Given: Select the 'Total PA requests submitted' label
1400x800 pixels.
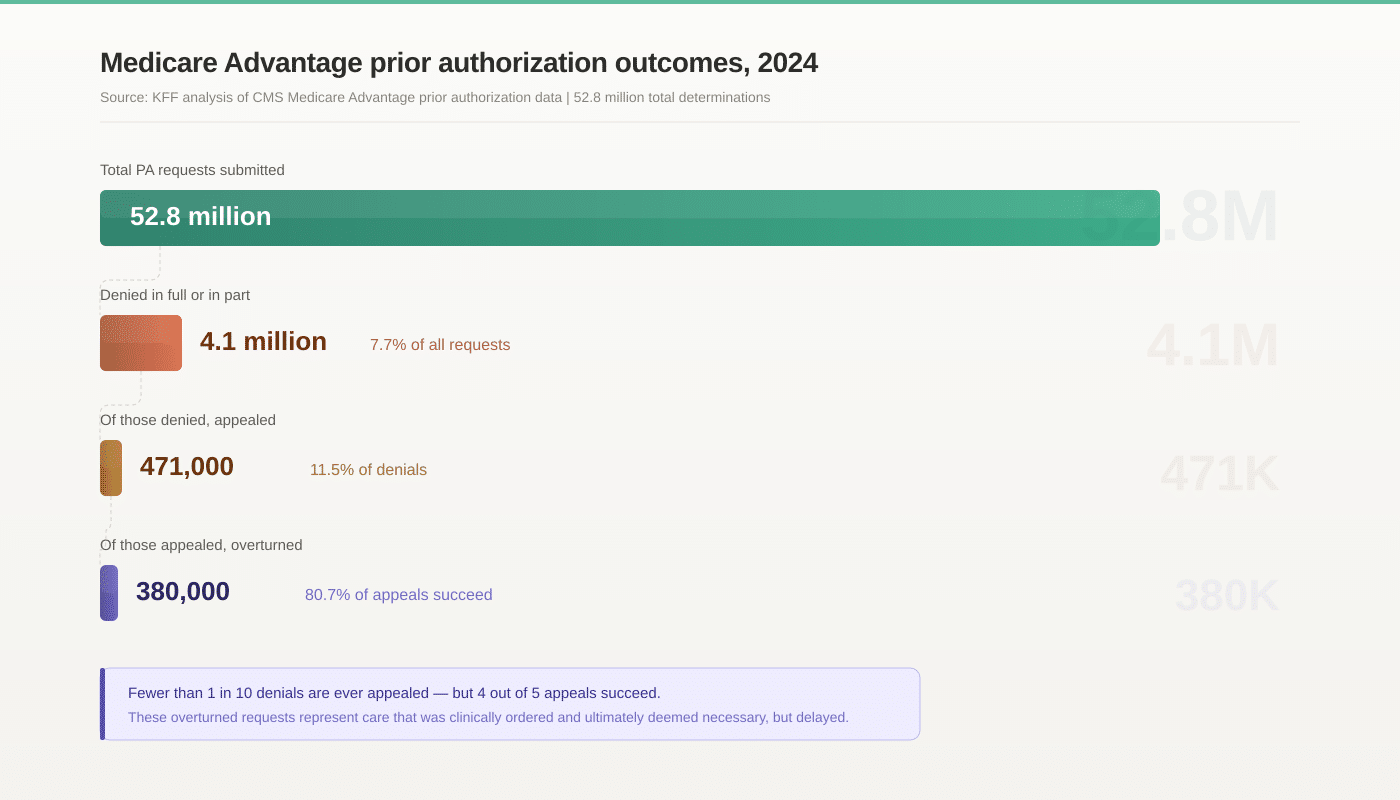Looking at the screenshot, I should click(x=192, y=170).
